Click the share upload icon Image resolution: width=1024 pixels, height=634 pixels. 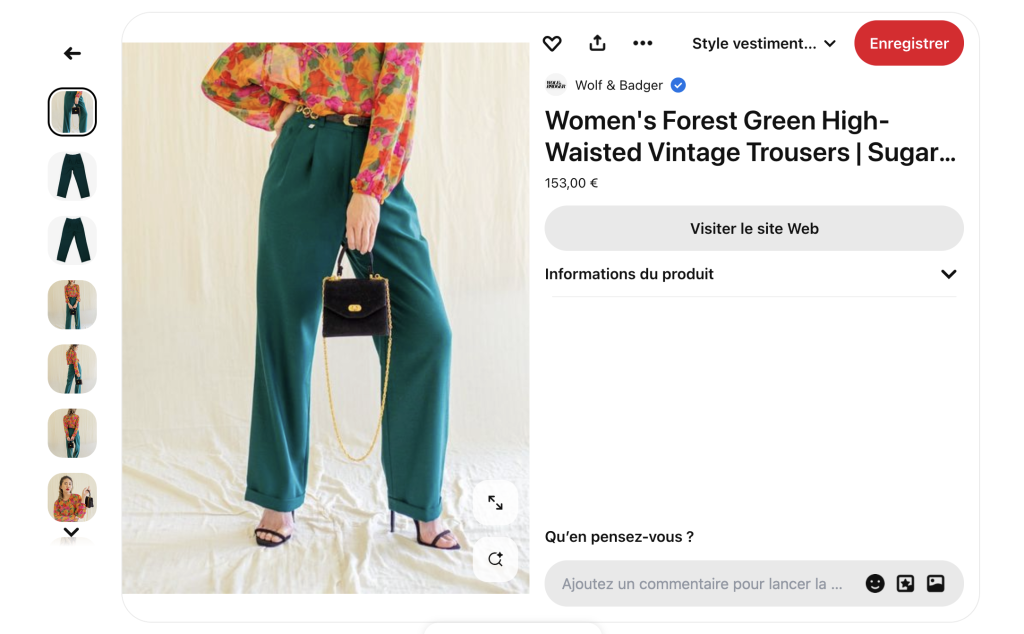597,43
